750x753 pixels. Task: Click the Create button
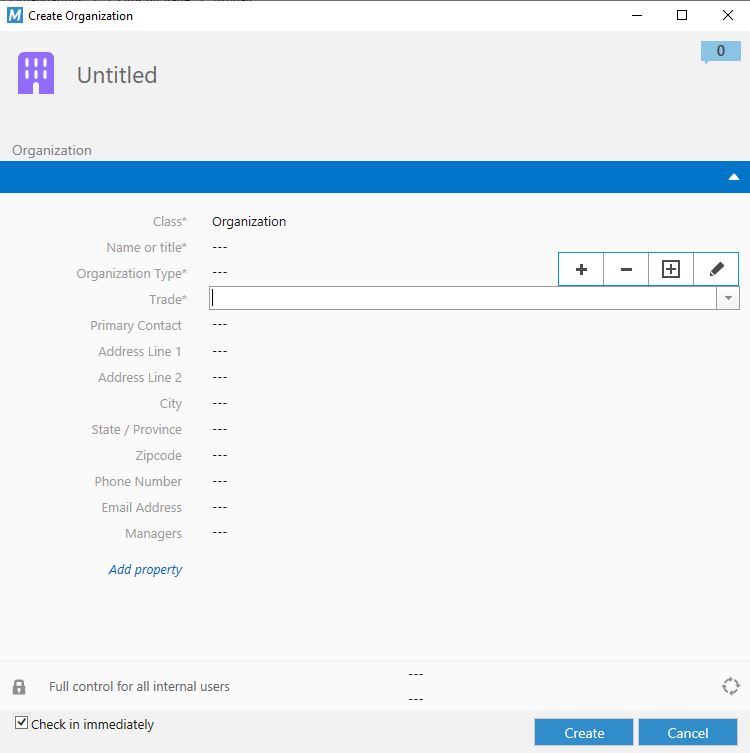584,733
